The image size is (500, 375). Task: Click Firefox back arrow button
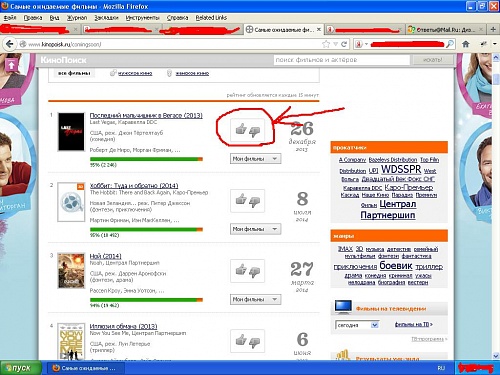pos(10,44)
